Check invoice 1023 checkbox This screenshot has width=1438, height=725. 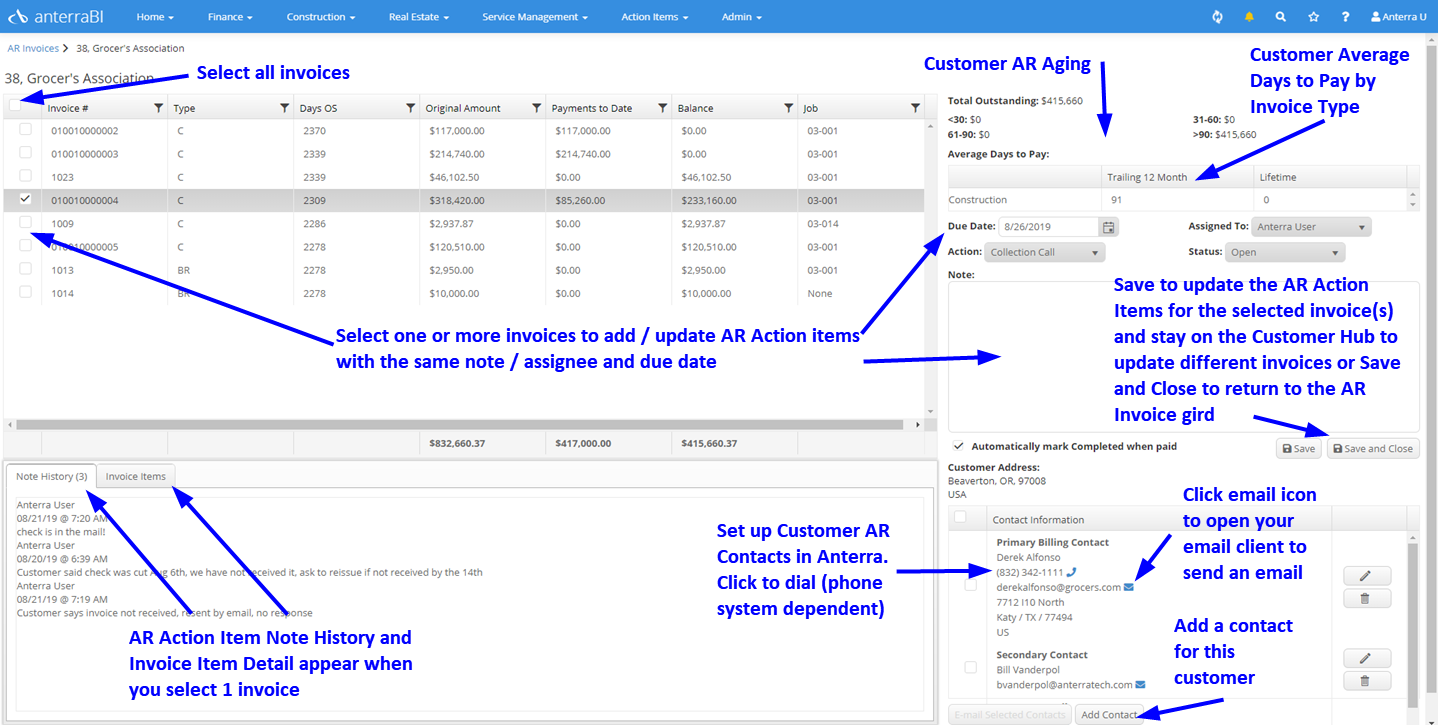click(25, 175)
